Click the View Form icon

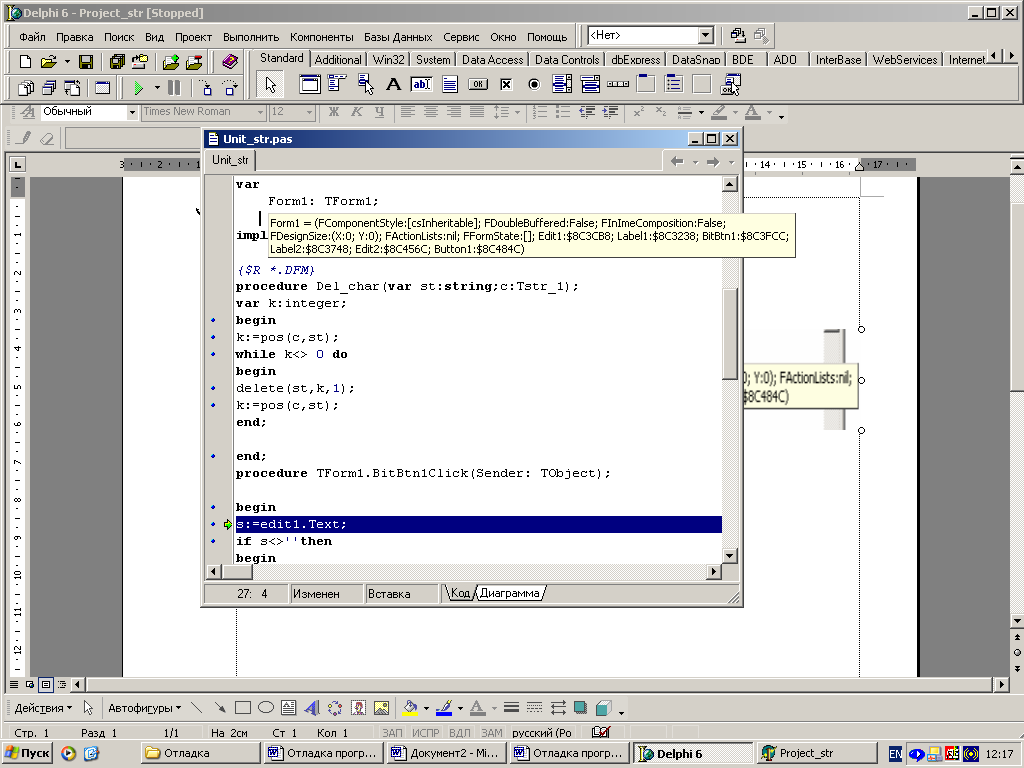click(49, 88)
